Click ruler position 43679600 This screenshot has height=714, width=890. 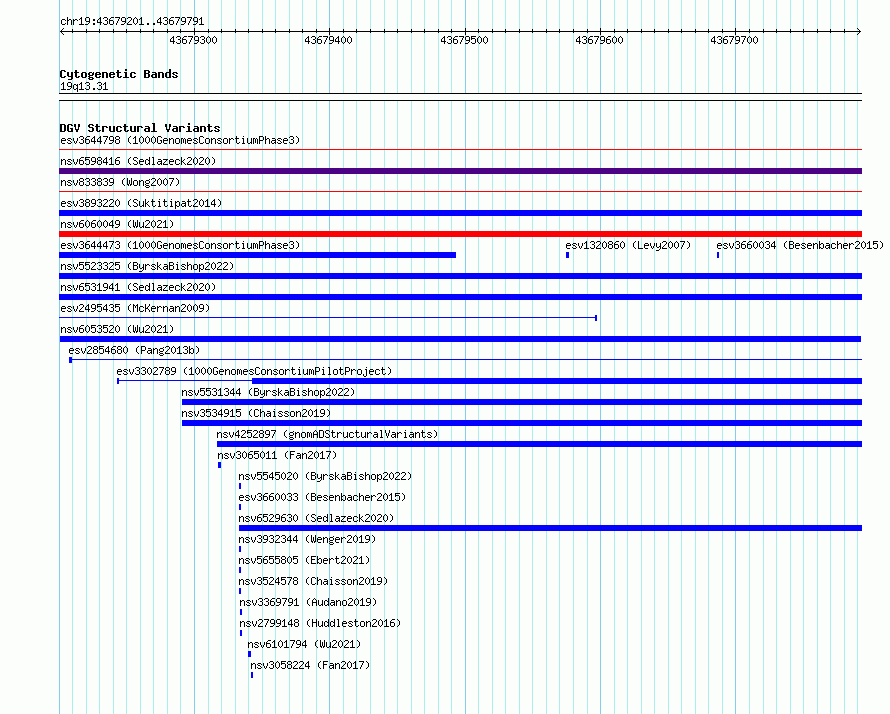tap(599, 40)
